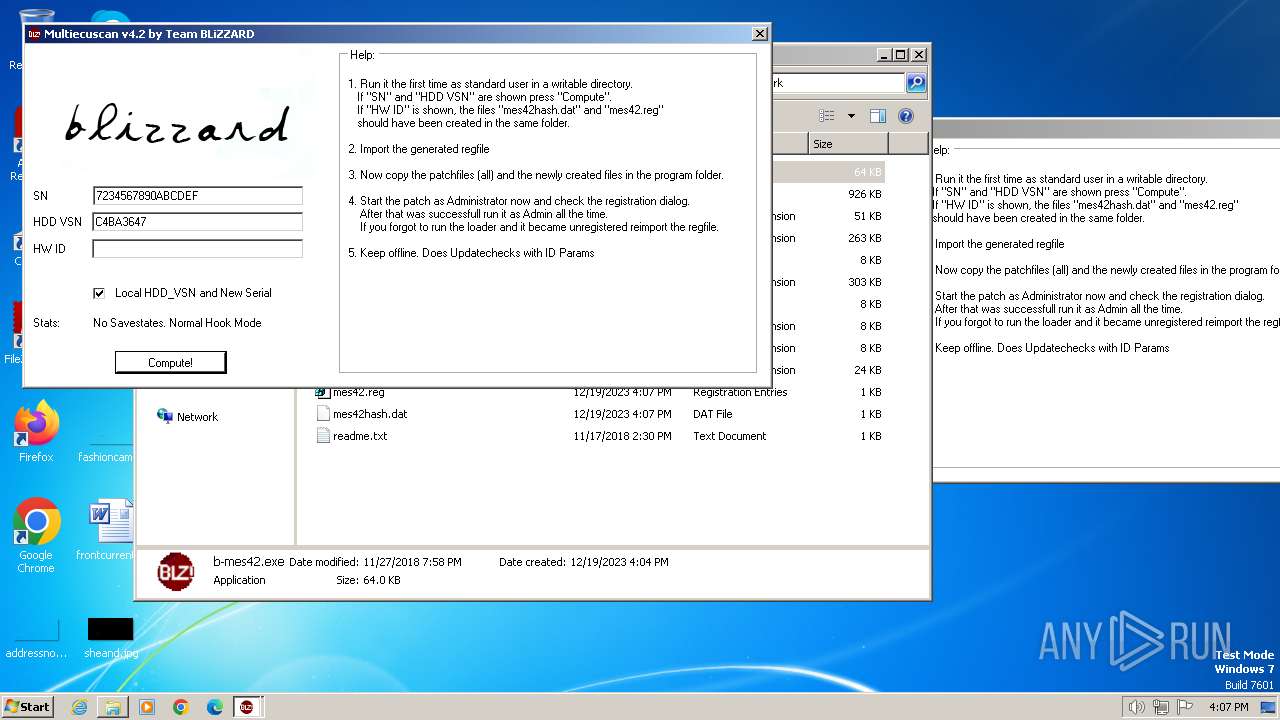
Task: Click the readme.txt file icon
Action: pos(322,436)
